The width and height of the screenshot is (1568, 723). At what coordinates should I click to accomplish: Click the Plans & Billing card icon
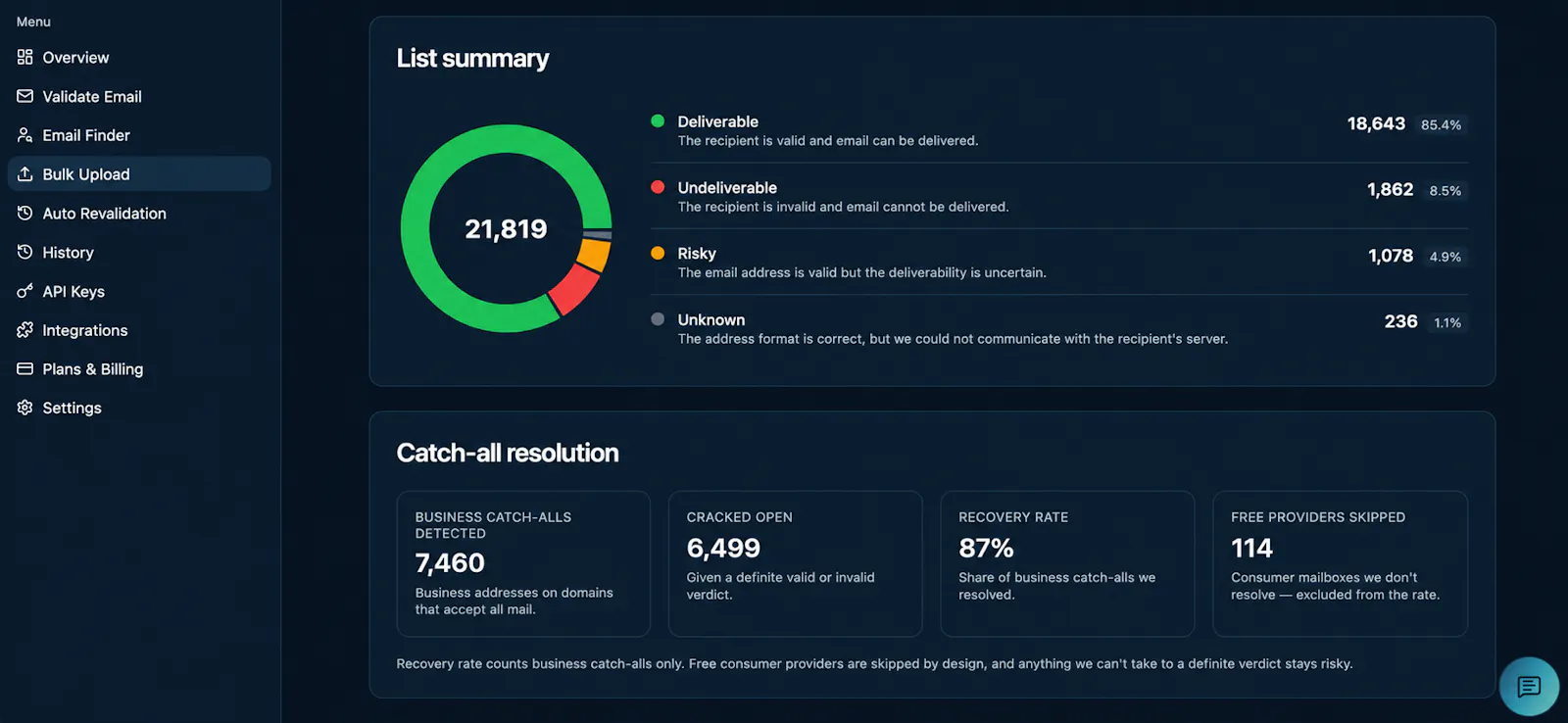24,368
